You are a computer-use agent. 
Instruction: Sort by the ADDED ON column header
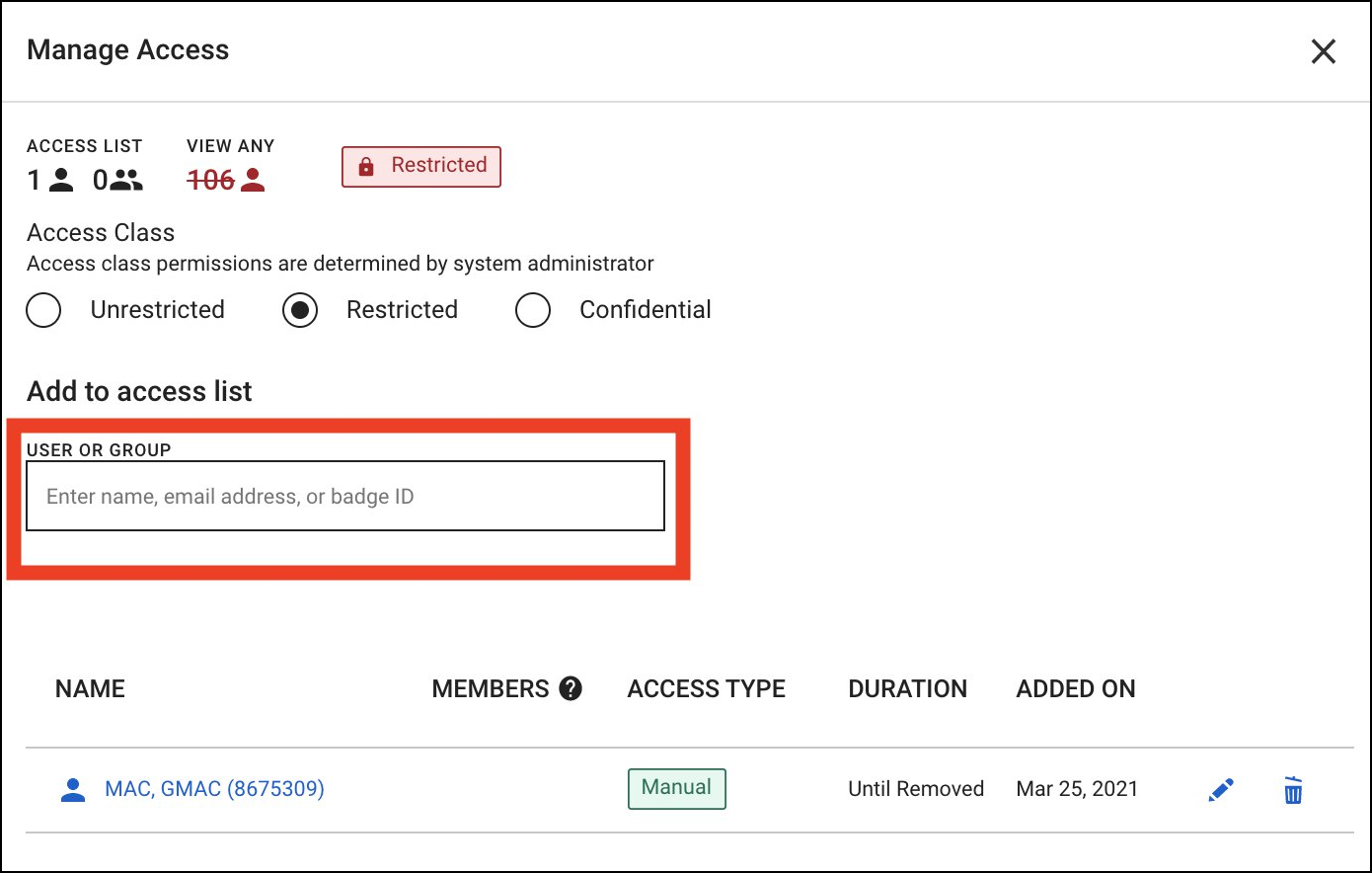(x=1075, y=688)
